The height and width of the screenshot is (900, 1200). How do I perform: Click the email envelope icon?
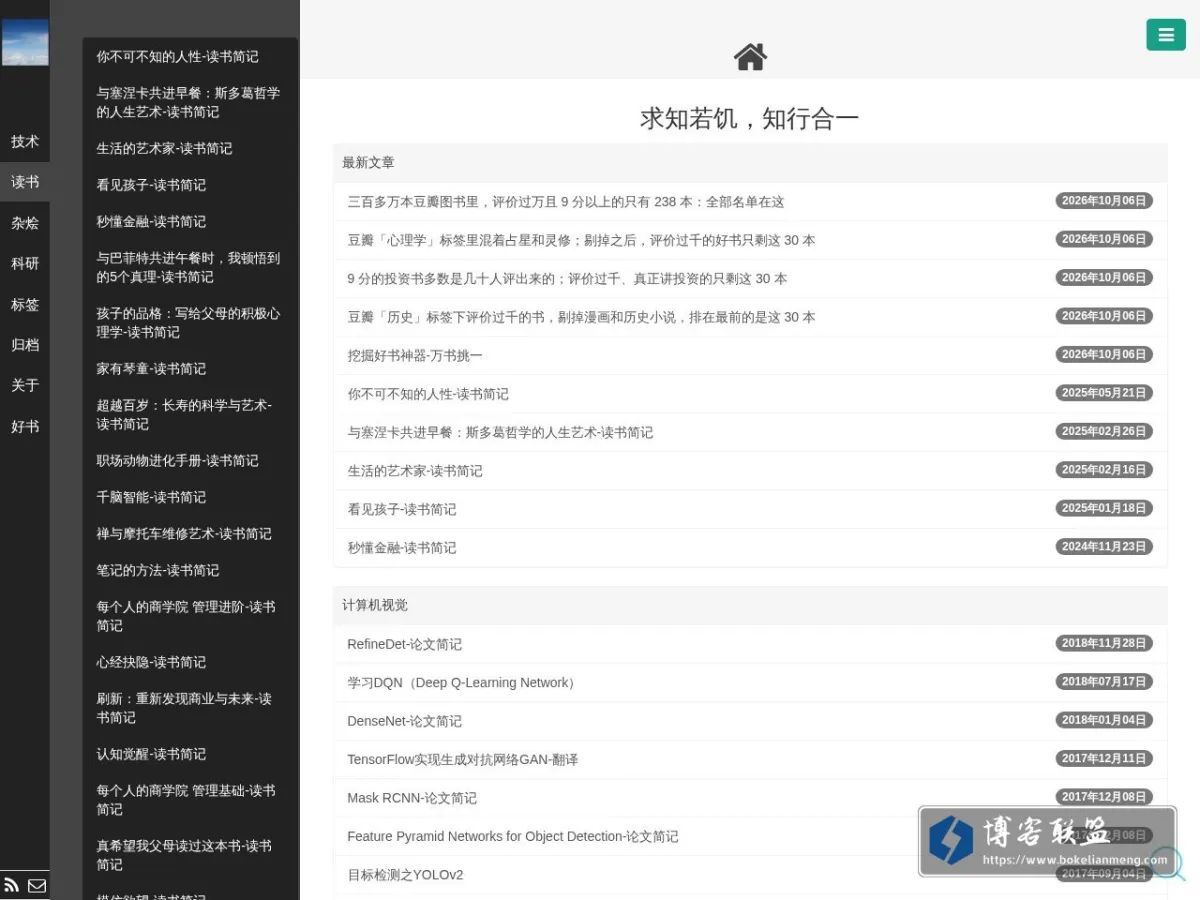(37, 885)
